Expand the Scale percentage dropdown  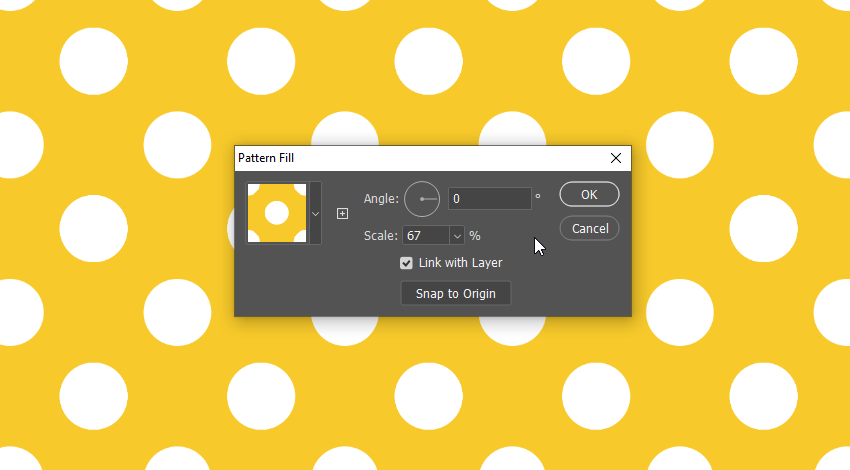click(458, 236)
